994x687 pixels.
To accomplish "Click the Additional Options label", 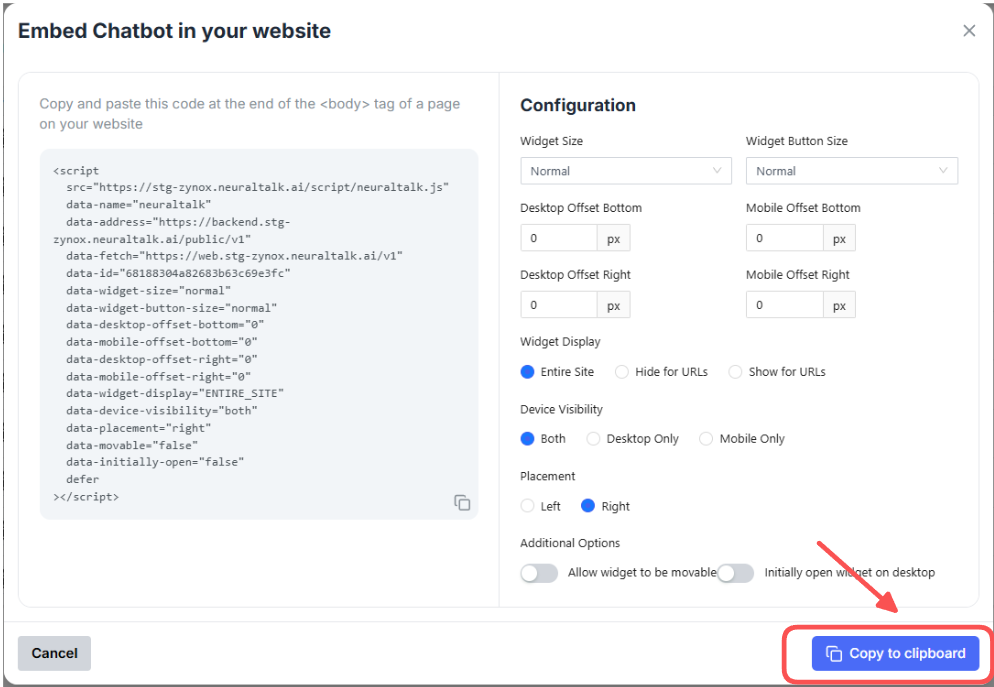I will point(570,543).
